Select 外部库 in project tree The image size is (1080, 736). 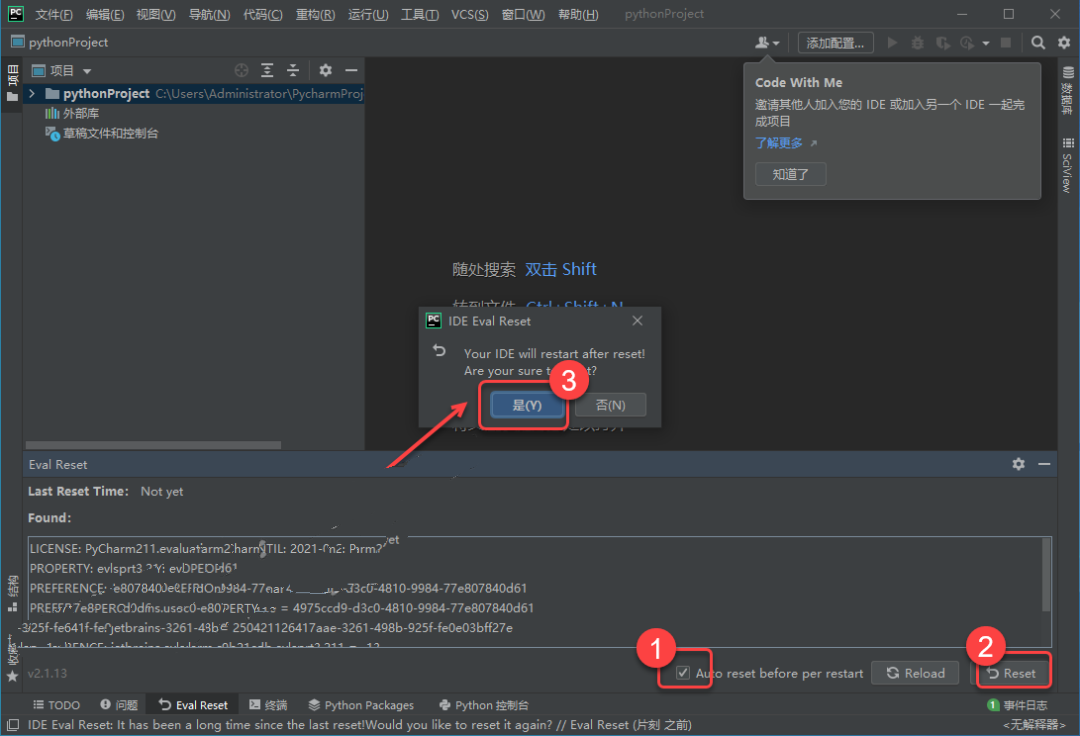pyautogui.click(x=72, y=113)
